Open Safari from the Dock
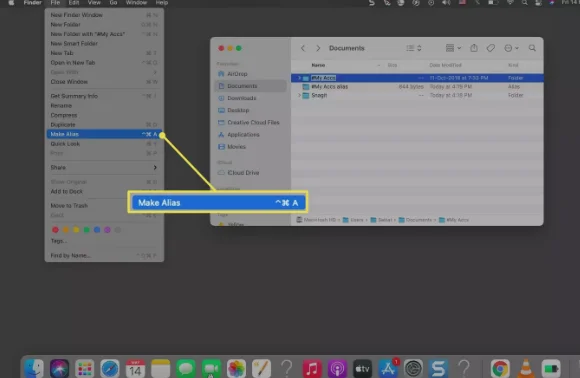The height and width of the screenshot is (378, 580). point(110,368)
